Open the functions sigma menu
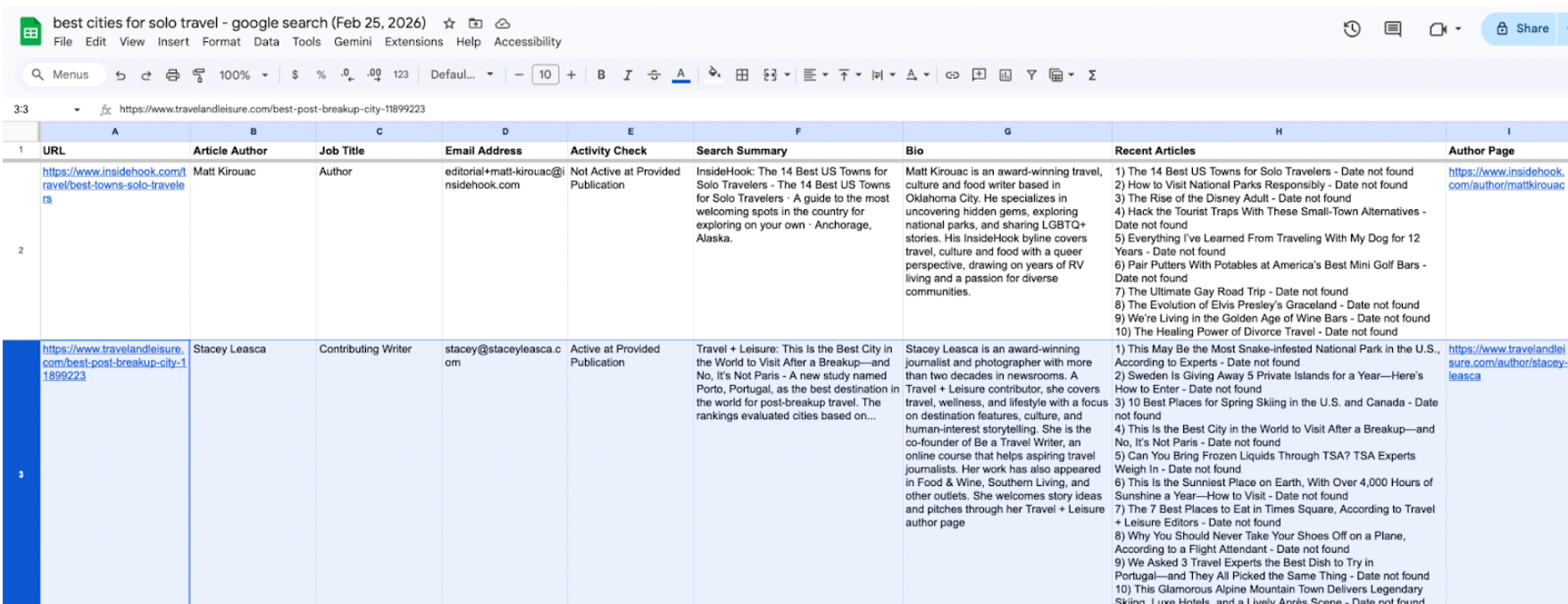The height and width of the screenshot is (604, 1568). (1092, 75)
